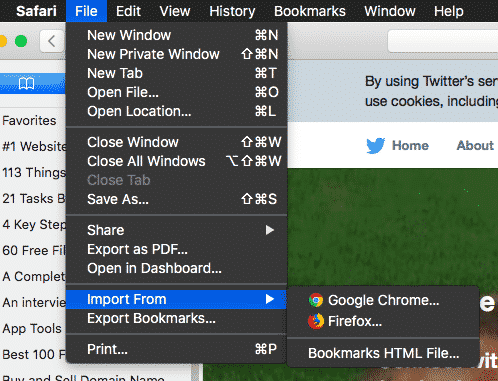The height and width of the screenshot is (381, 498).
Task: Click the Firefox icon in submenu
Action: coord(316,321)
